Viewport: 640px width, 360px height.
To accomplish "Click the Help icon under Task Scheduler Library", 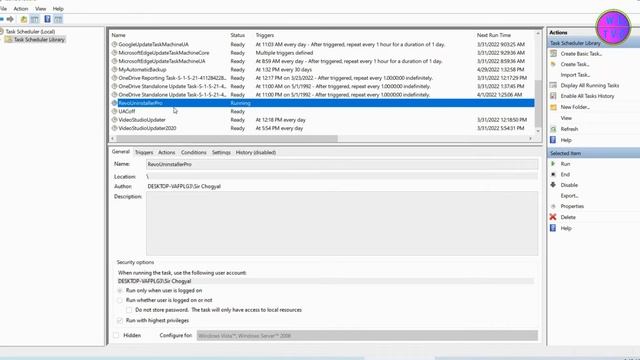I will pos(553,140).
